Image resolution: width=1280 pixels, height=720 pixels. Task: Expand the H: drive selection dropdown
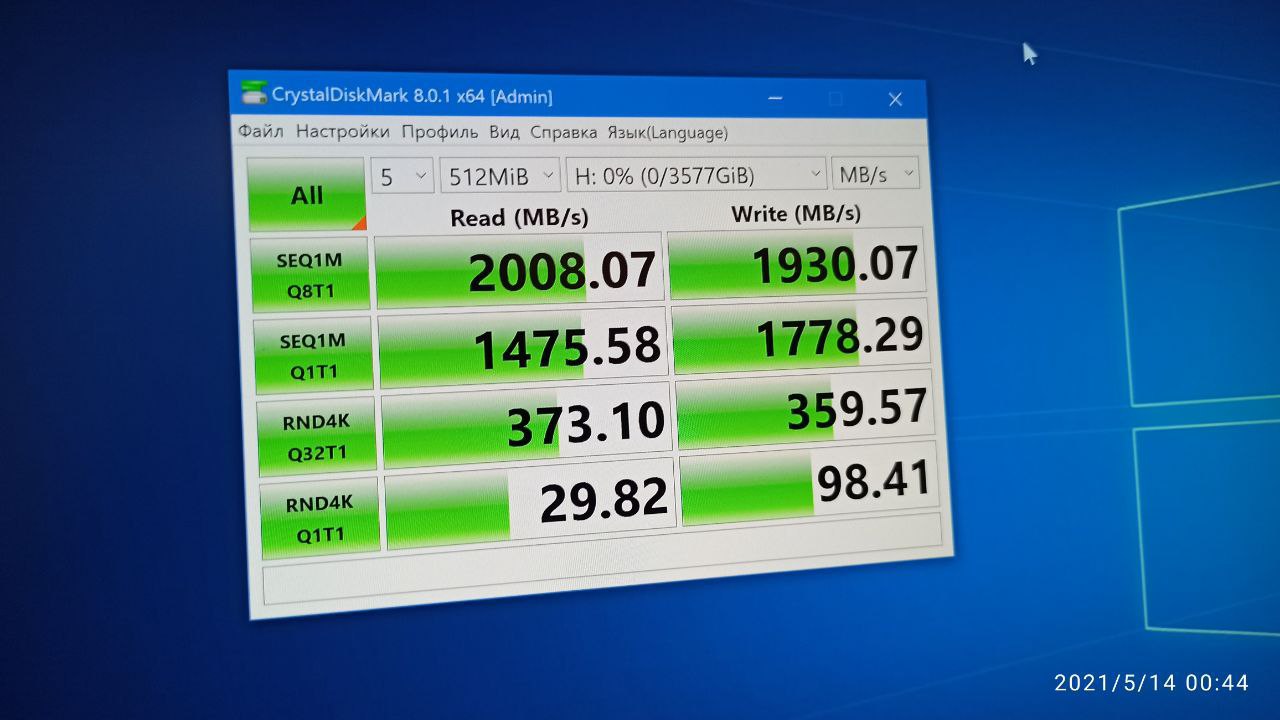pyautogui.click(x=696, y=174)
